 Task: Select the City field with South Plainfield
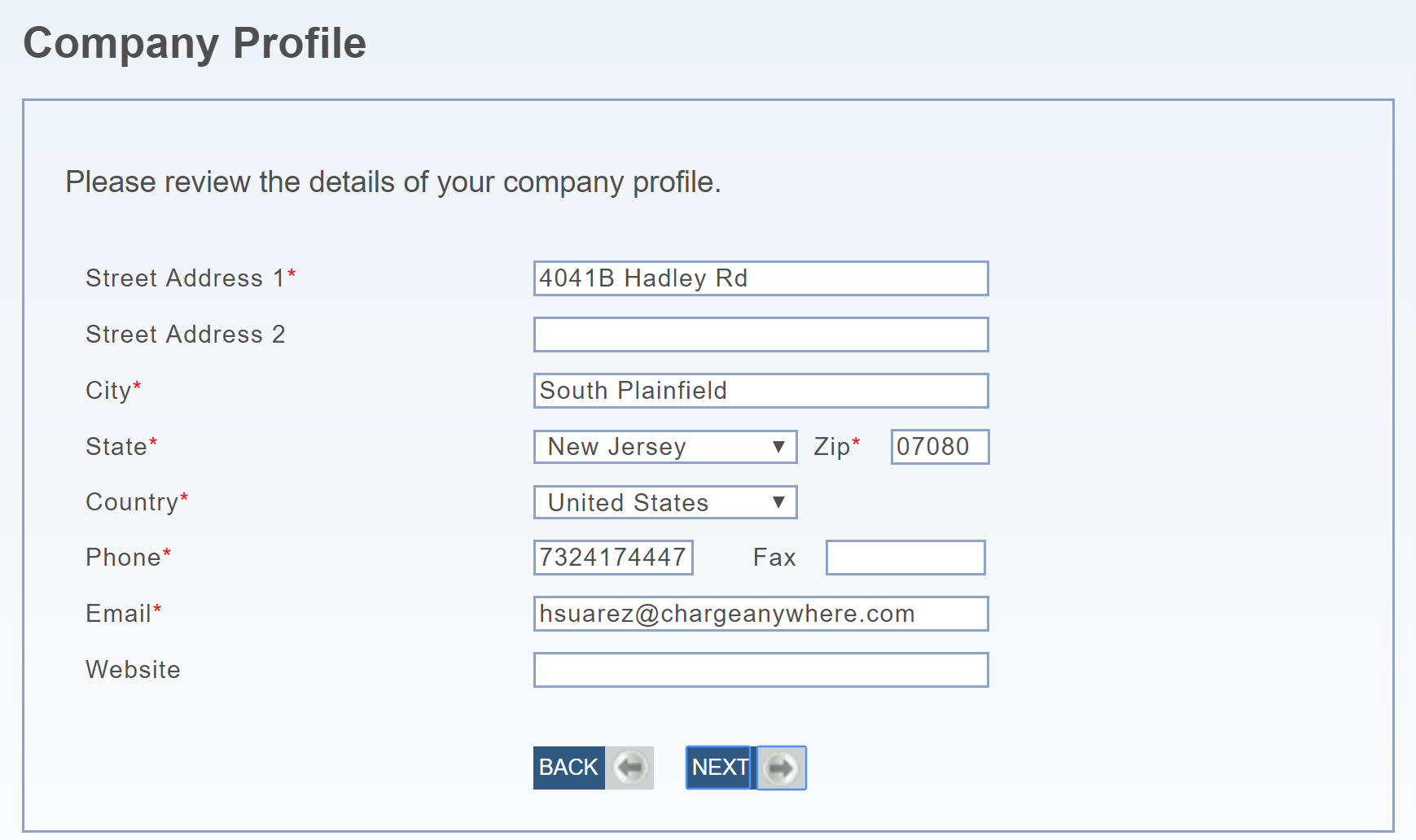[761, 391]
